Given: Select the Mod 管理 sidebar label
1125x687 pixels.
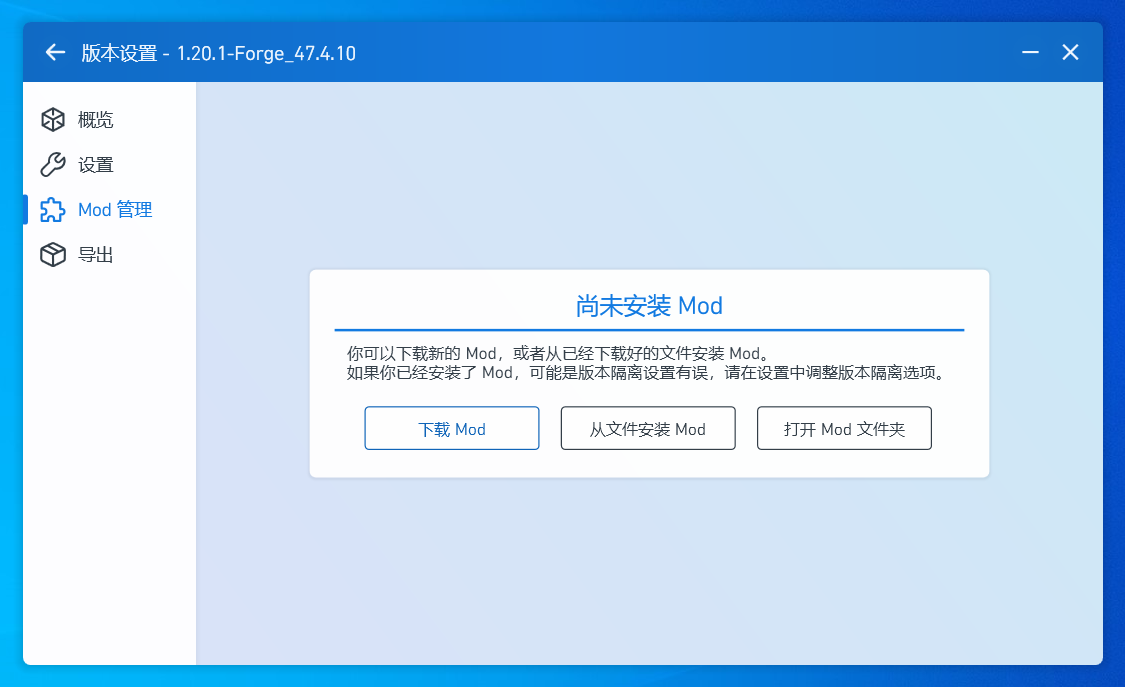Looking at the screenshot, I should [115, 210].
